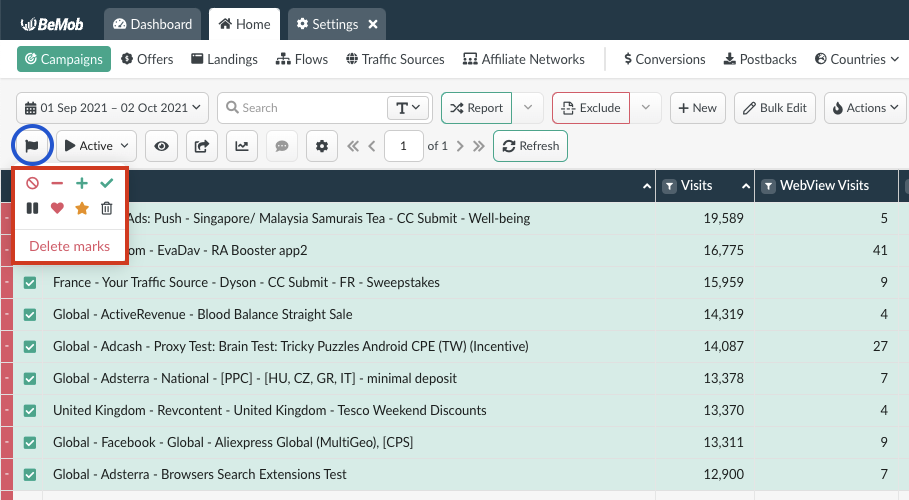The image size is (909, 500).
Task: Open column settings gear button
Action: [322, 146]
